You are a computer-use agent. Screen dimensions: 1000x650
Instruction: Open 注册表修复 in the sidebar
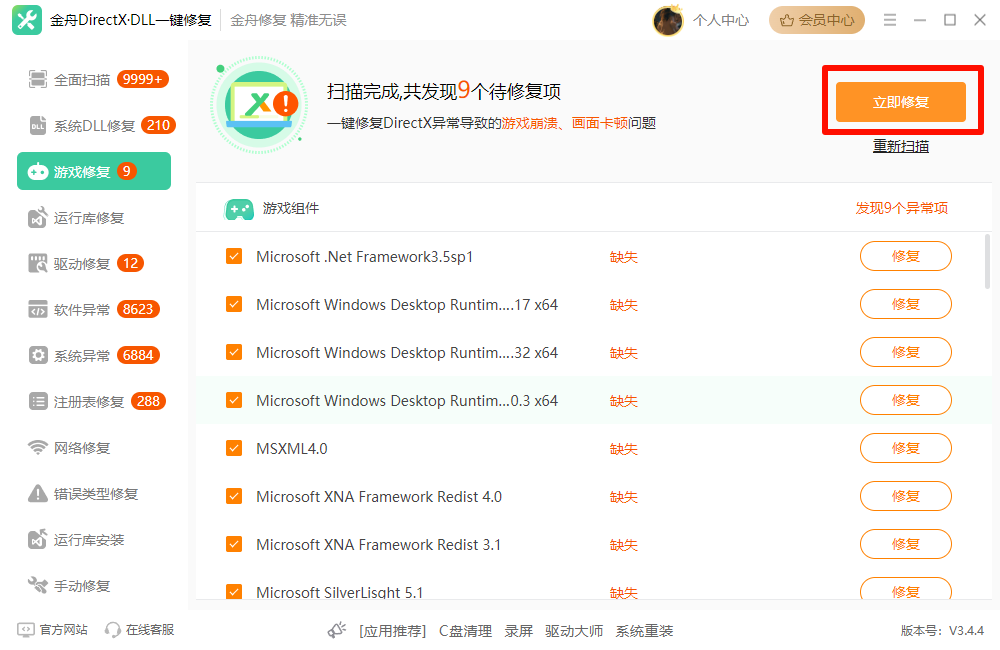(94, 401)
